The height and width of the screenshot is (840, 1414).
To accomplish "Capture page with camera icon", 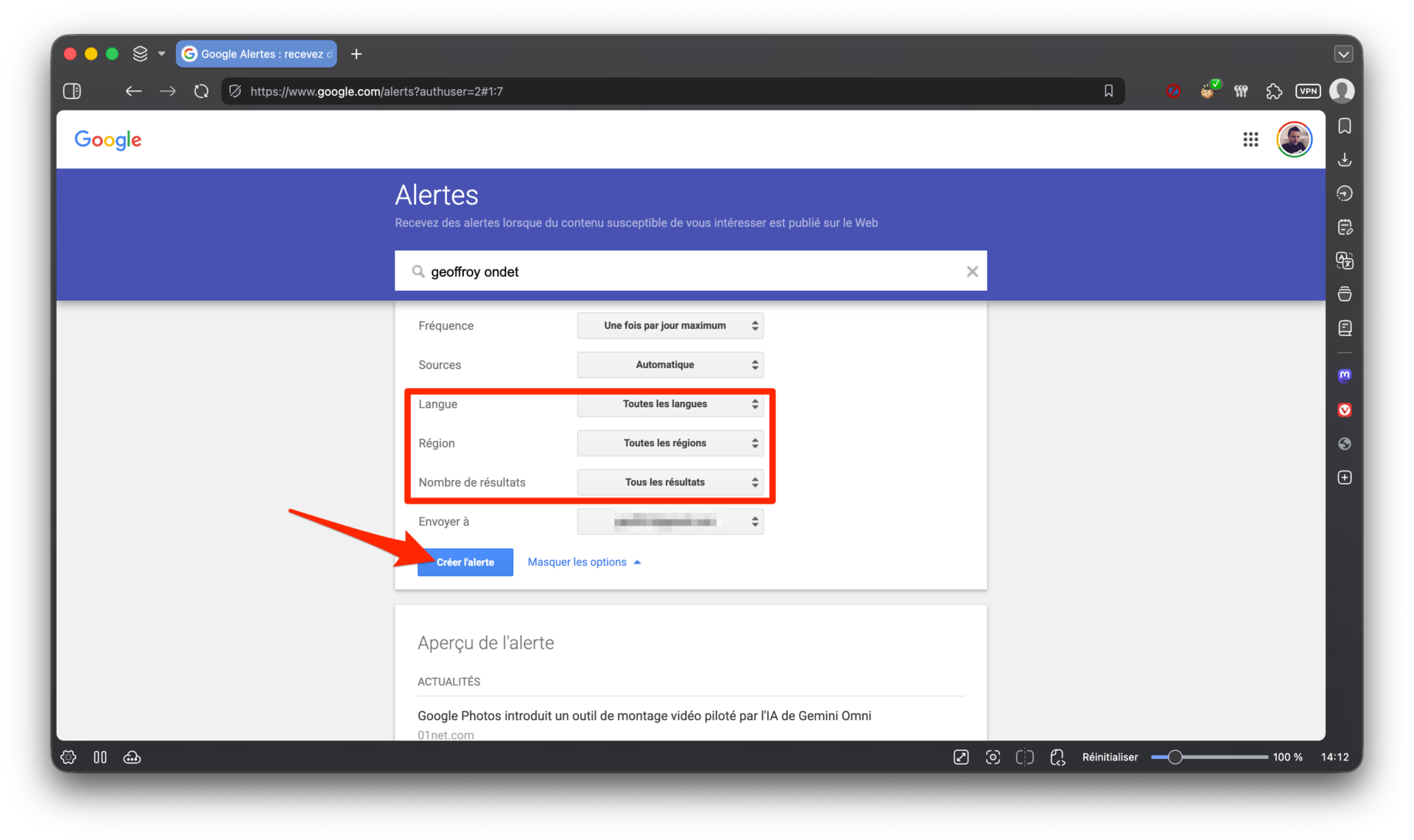I will point(993,757).
